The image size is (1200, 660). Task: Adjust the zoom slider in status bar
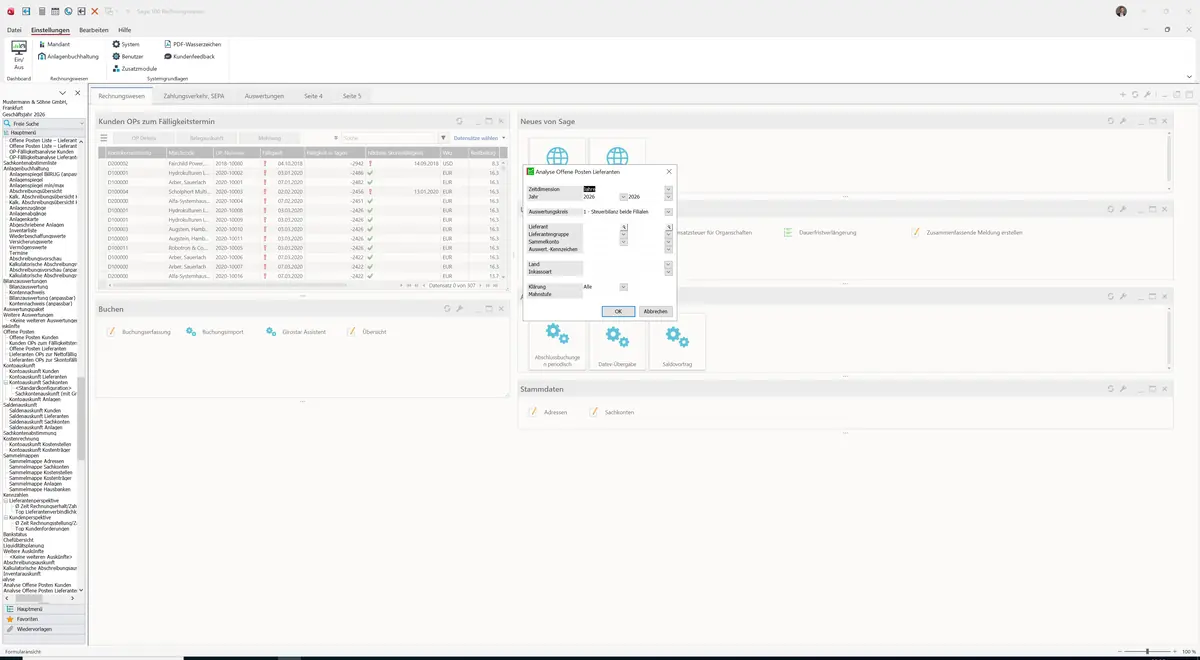pos(1147,652)
